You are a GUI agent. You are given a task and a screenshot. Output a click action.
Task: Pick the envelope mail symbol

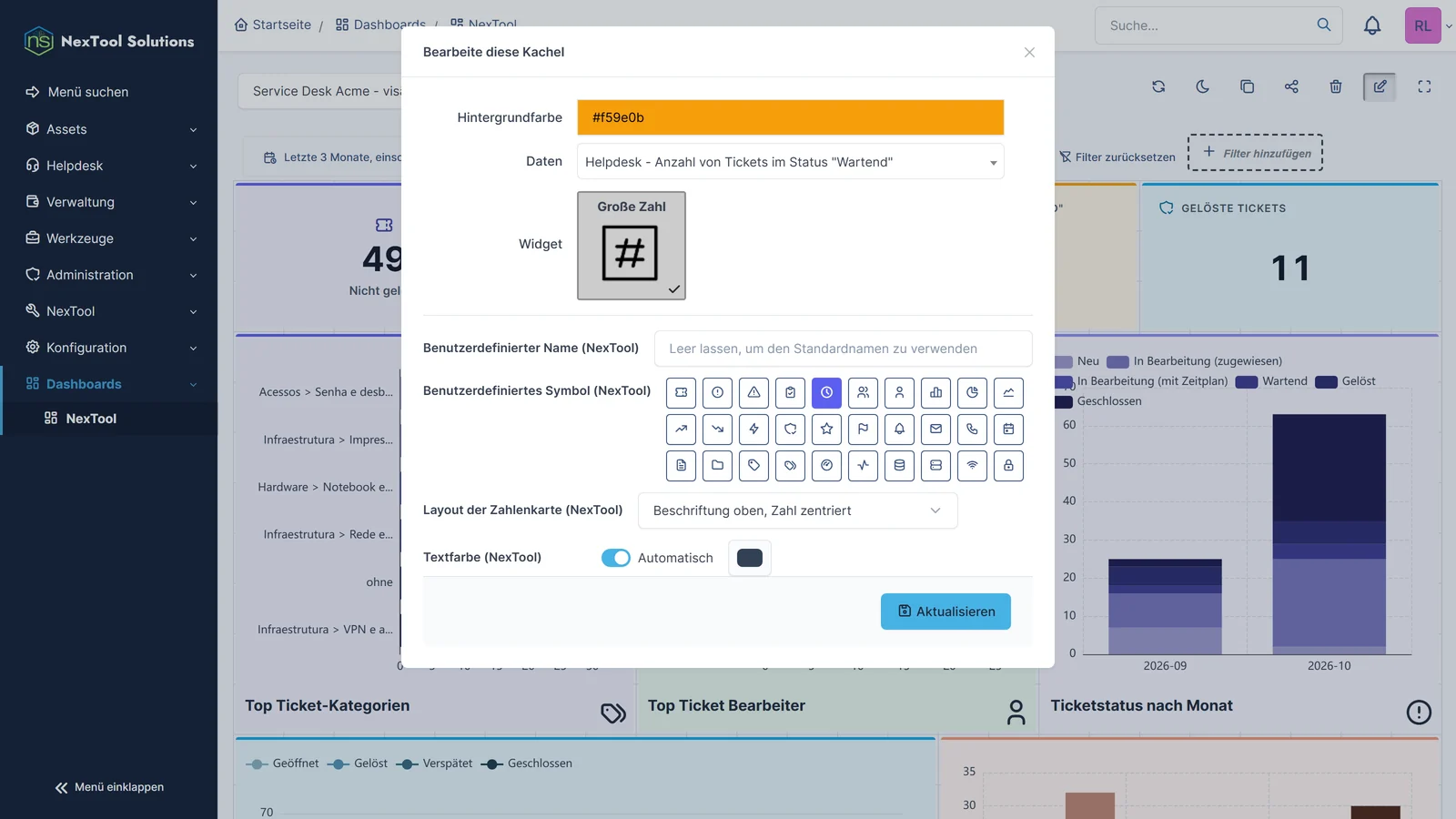click(935, 429)
